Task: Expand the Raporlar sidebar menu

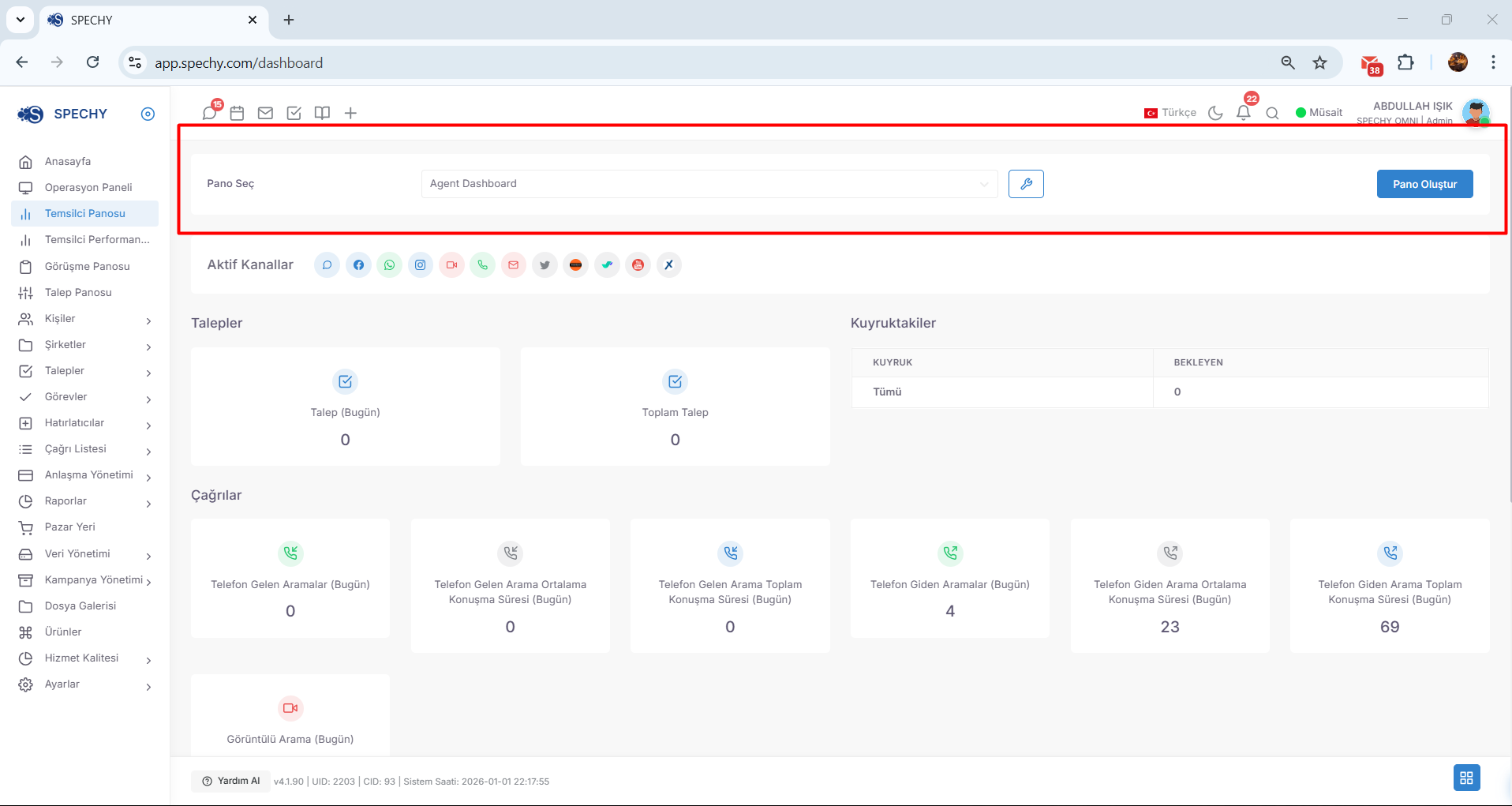Action: point(85,501)
